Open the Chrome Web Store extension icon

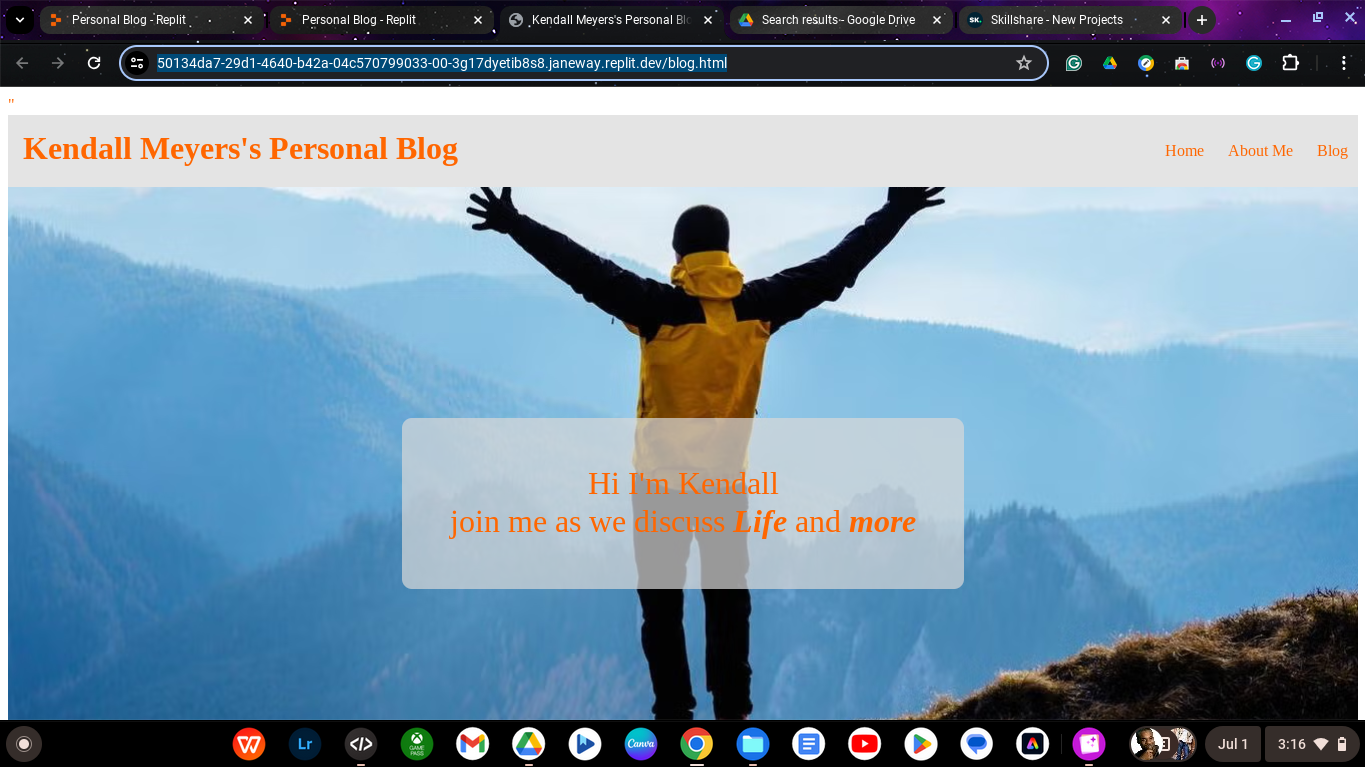click(x=1182, y=63)
